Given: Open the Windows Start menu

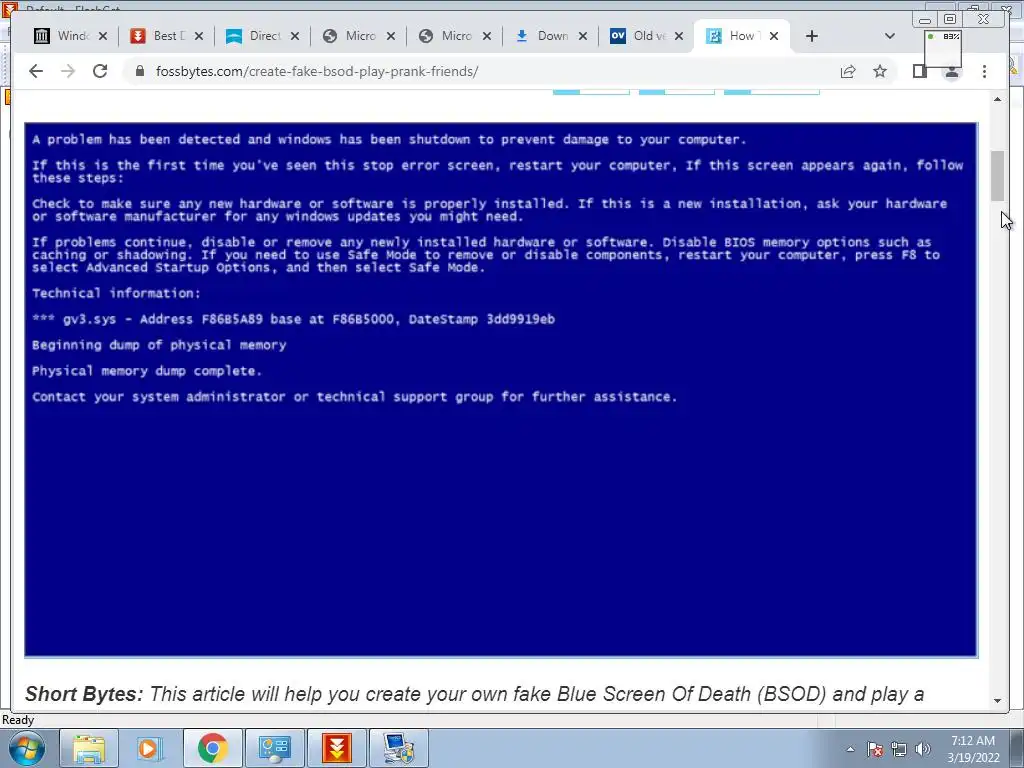Looking at the screenshot, I should tap(26, 748).
